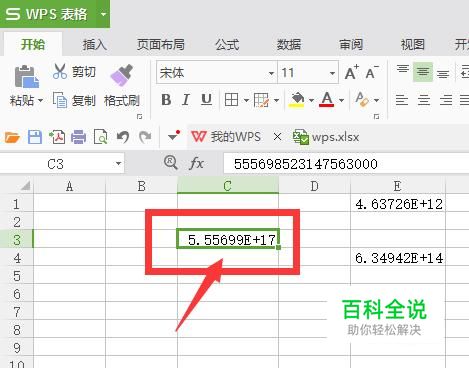469x368 pixels.
Task: Select row 3 header
Action: (17, 240)
